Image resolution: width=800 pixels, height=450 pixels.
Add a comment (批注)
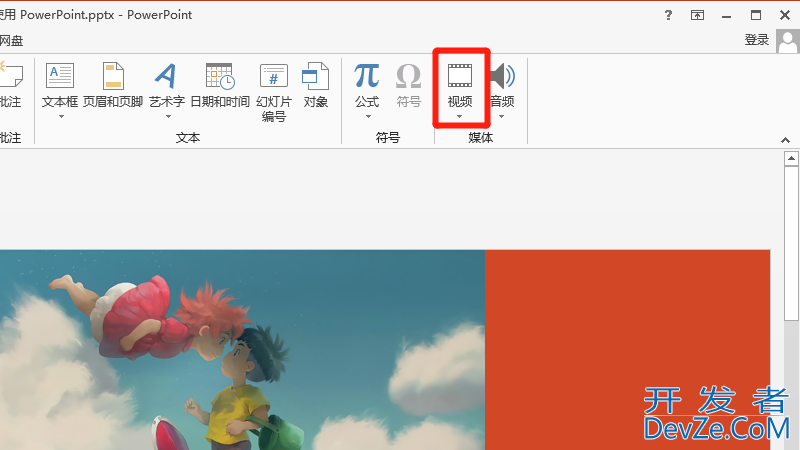[10, 85]
